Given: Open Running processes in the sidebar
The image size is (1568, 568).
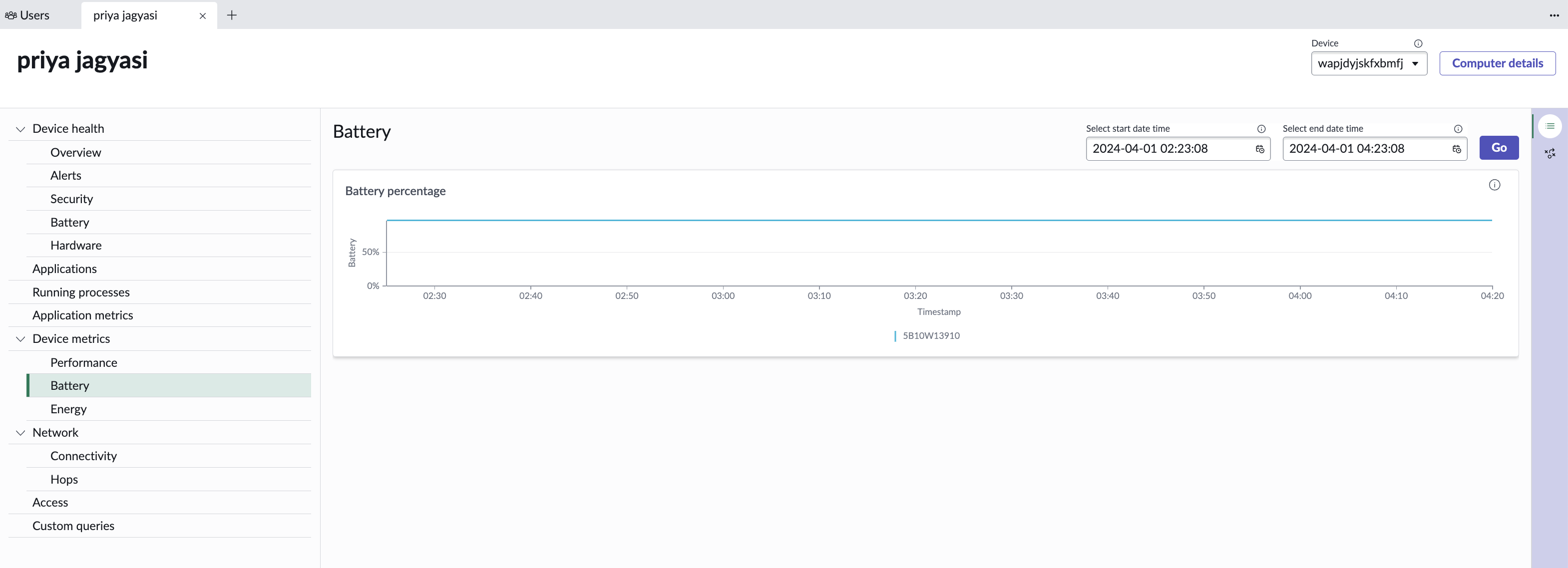Looking at the screenshot, I should (159, 292).
